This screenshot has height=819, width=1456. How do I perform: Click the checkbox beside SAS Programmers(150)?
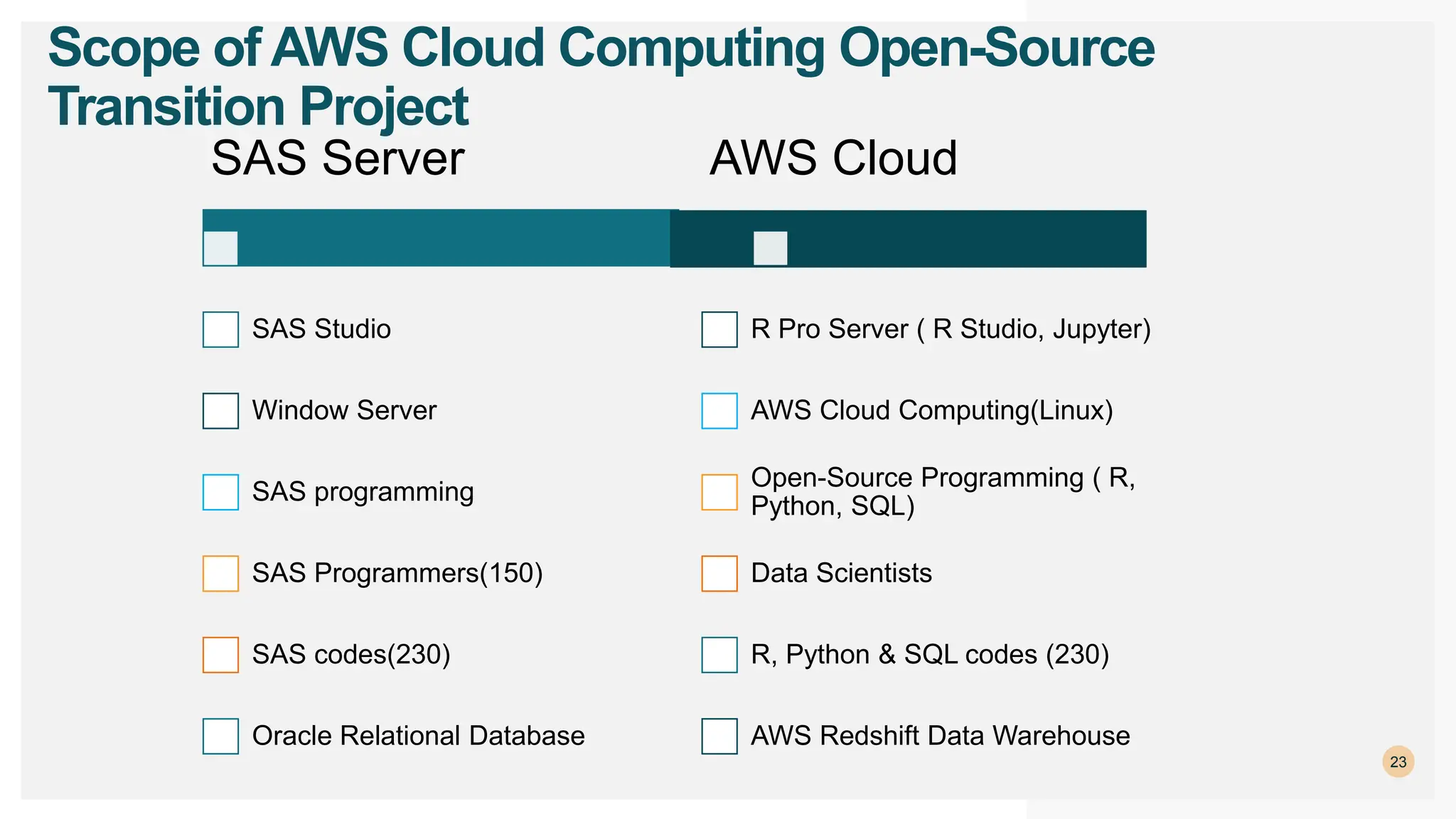point(220,574)
